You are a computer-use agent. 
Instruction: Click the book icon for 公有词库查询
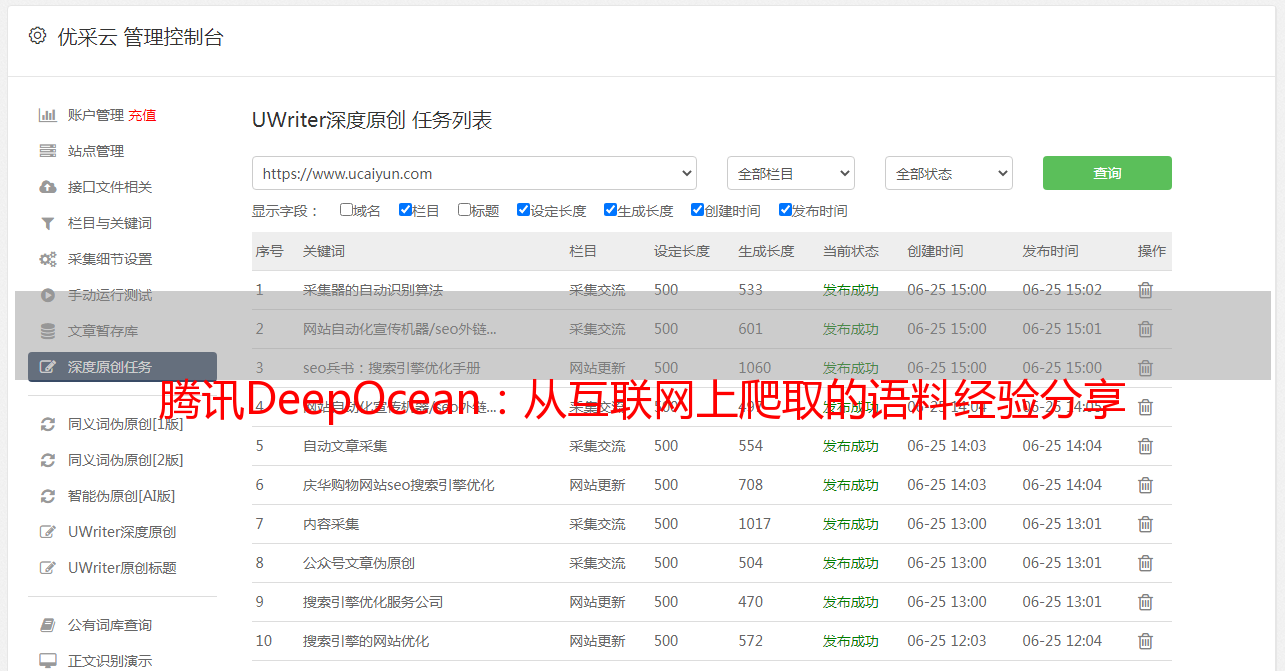pyautogui.click(x=47, y=625)
